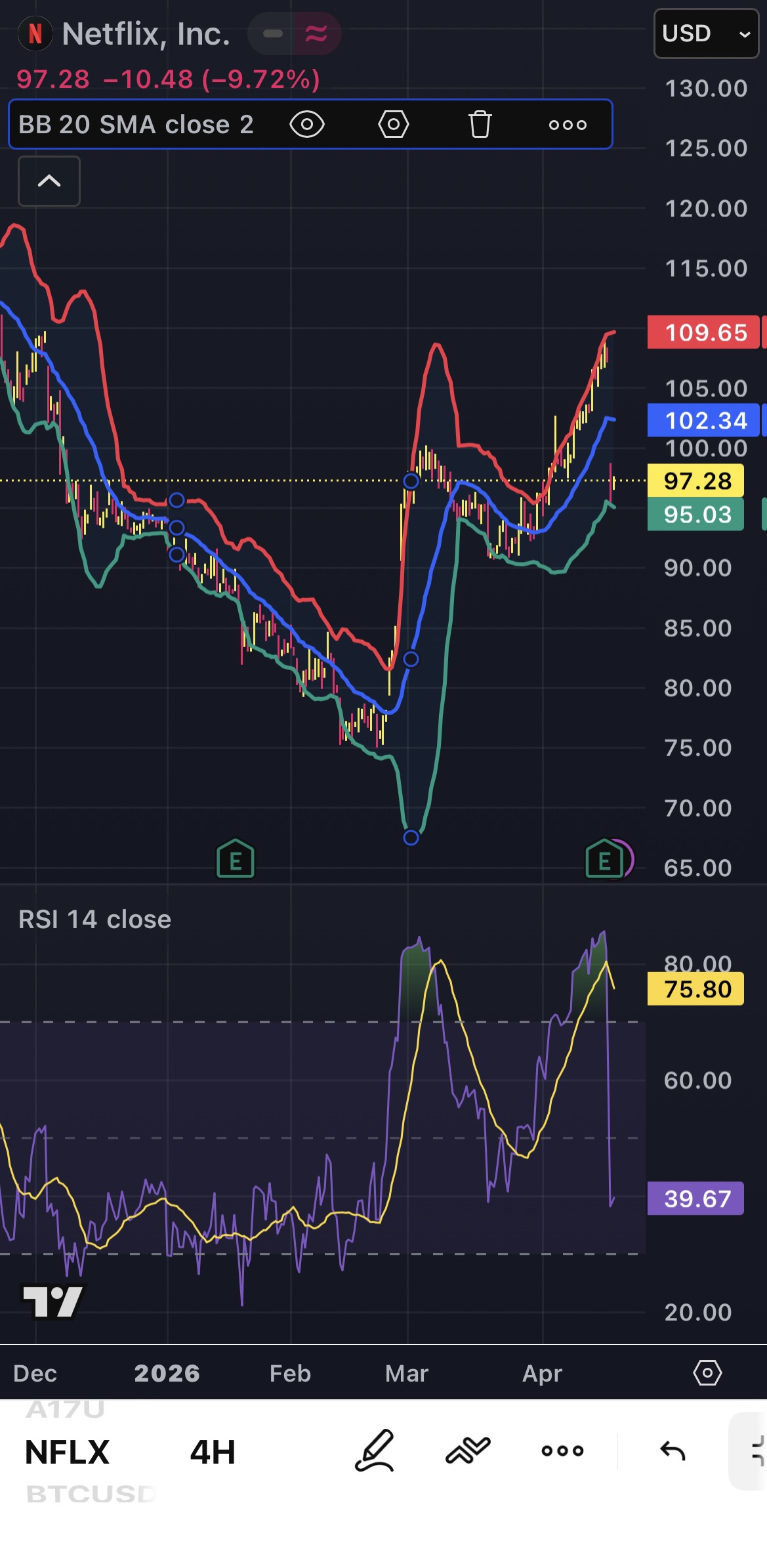Open more options for BB indicator

pyautogui.click(x=568, y=125)
